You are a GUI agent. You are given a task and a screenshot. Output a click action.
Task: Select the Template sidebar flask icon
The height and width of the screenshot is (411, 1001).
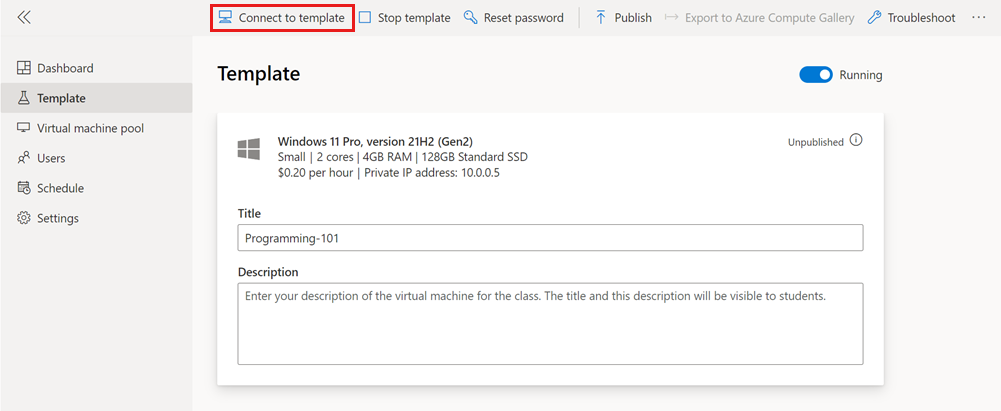click(x=24, y=98)
